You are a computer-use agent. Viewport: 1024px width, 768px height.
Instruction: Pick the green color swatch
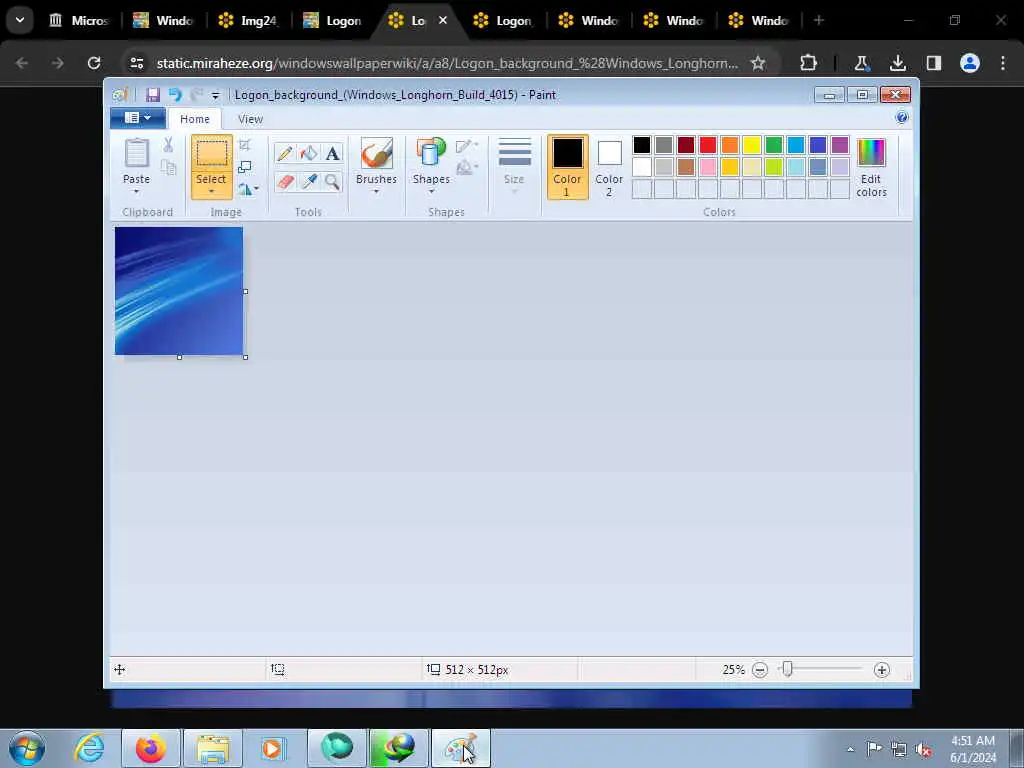[774, 145]
